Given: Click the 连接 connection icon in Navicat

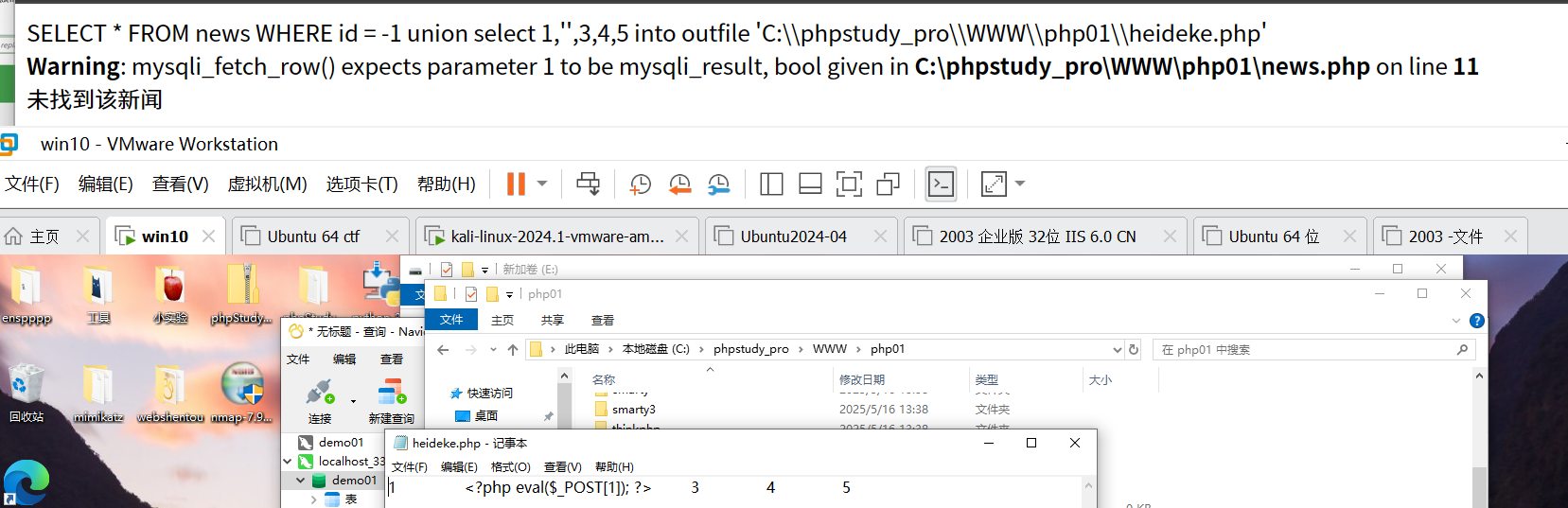Looking at the screenshot, I should pyautogui.click(x=320, y=400).
